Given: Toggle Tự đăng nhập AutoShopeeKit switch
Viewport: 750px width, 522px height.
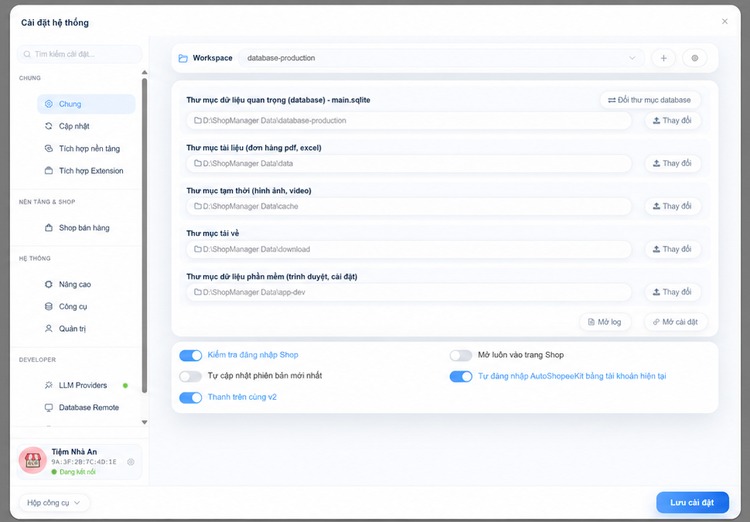Looking at the screenshot, I should (x=461, y=377).
